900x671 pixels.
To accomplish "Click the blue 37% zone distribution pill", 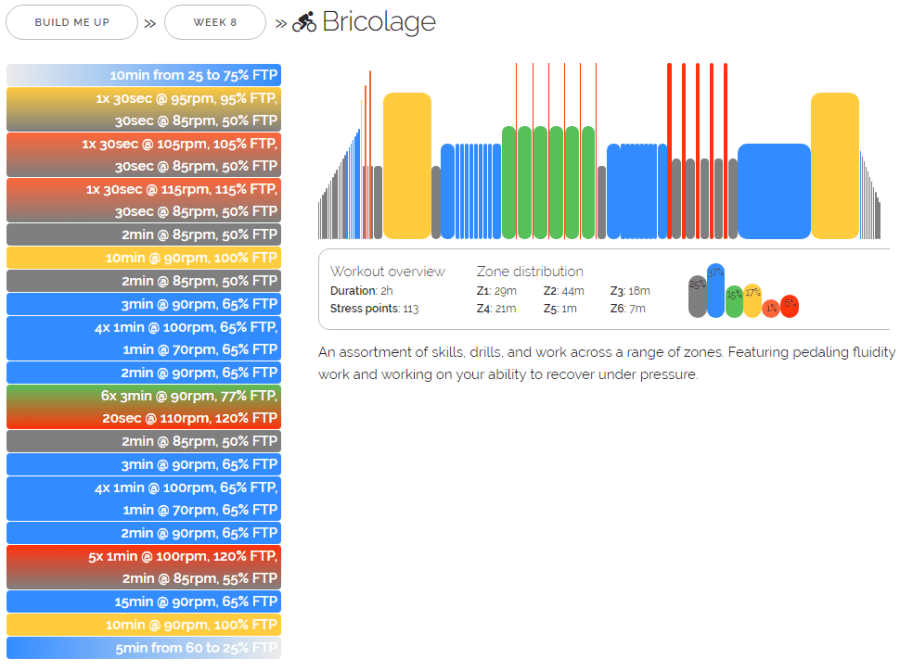I will point(715,291).
